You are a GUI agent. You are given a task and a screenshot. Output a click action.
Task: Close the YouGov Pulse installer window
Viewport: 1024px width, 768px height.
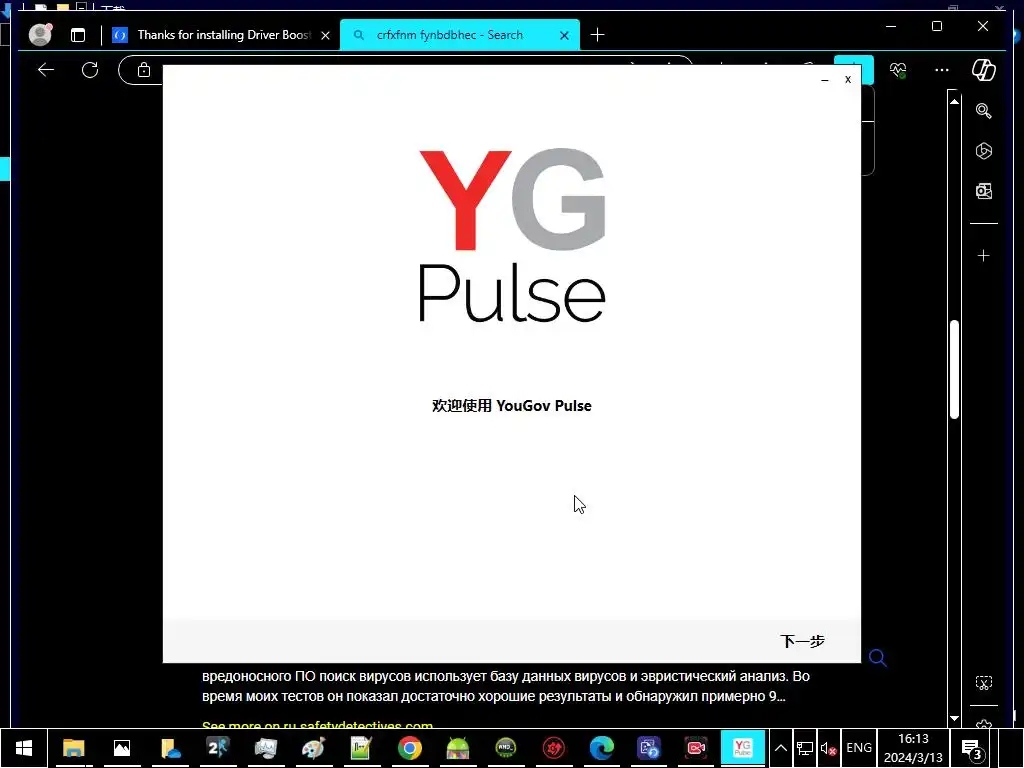coord(848,79)
